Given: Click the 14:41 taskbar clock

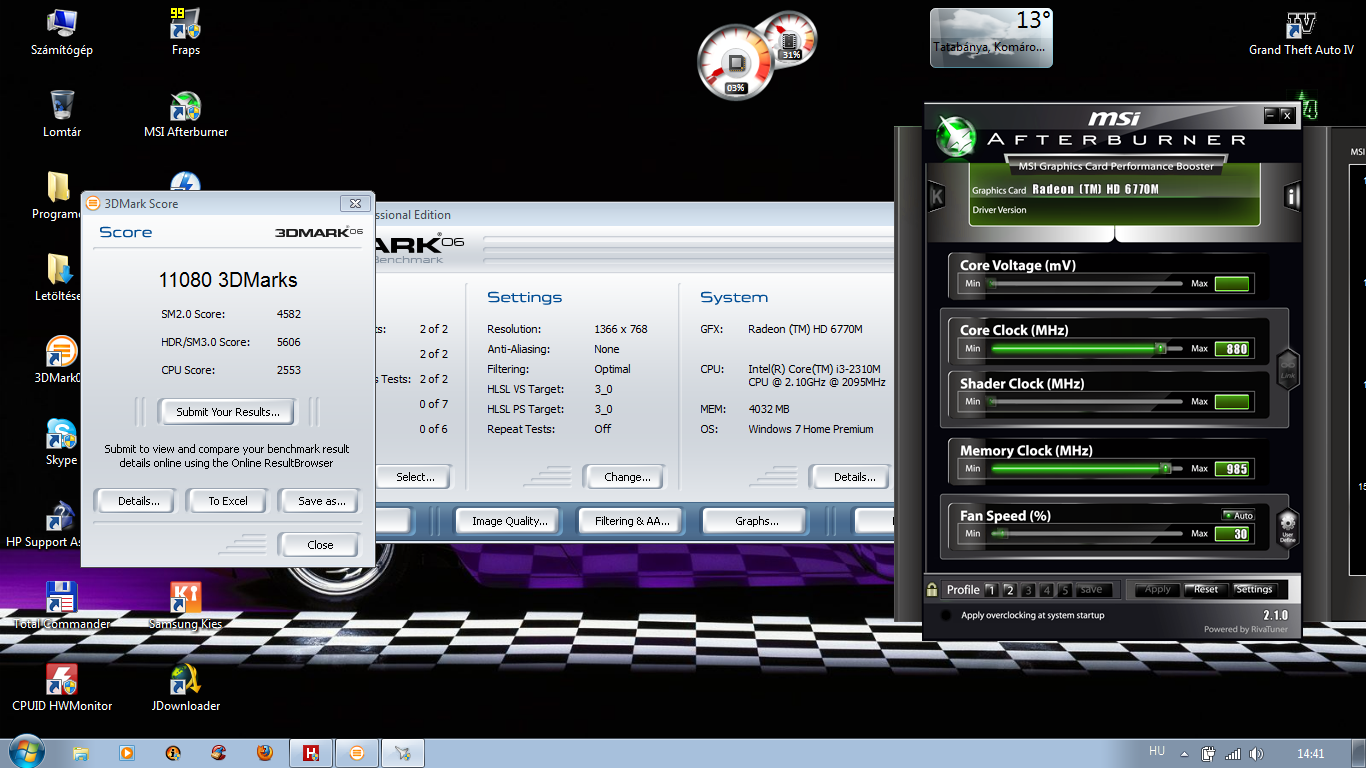Looking at the screenshot, I should (1310, 754).
